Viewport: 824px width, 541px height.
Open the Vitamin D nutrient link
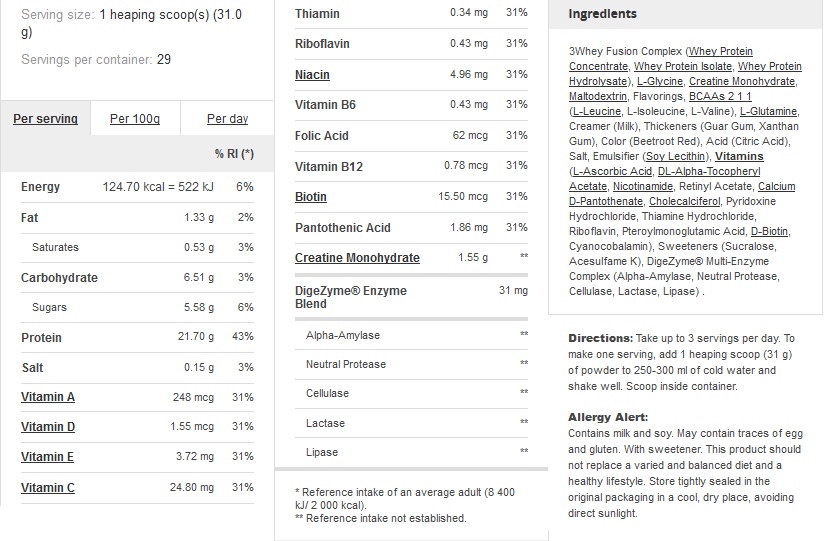pos(48,427)
